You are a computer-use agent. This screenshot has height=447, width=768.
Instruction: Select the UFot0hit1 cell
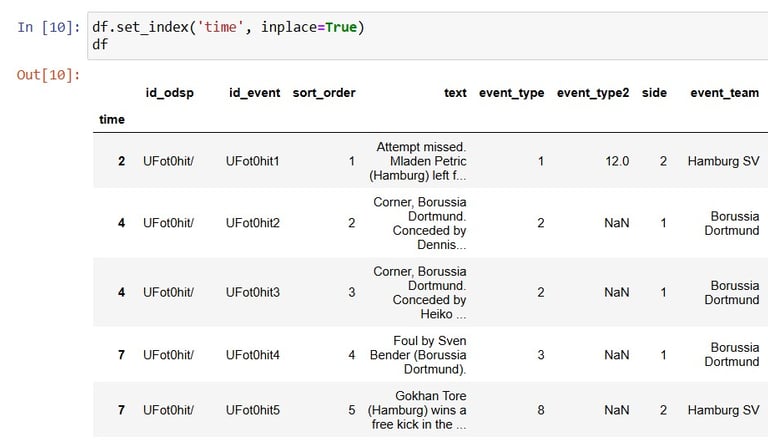(x=252, y=161)
